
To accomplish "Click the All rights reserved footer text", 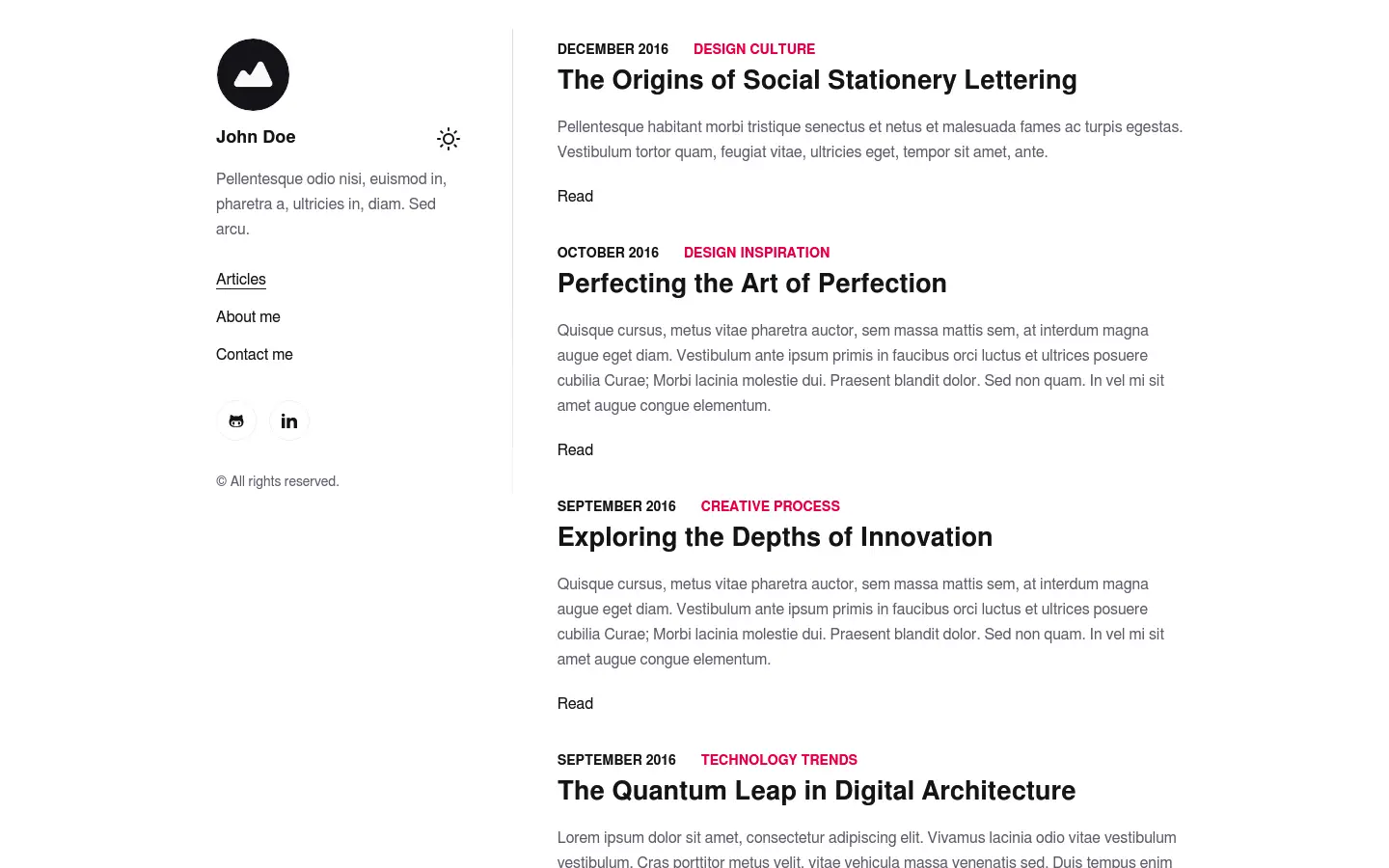I will (278, 481).
